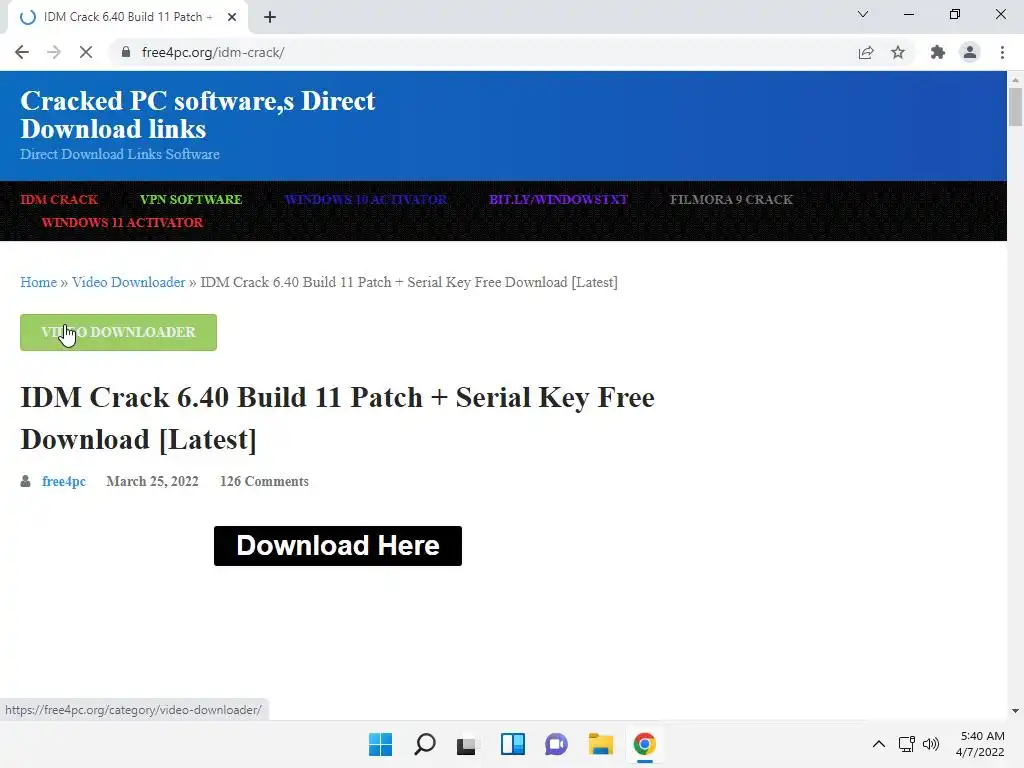Click the page vertical scrollbar thumb
Screen dimensions: 1024x768
click(x=1015, y=106)
